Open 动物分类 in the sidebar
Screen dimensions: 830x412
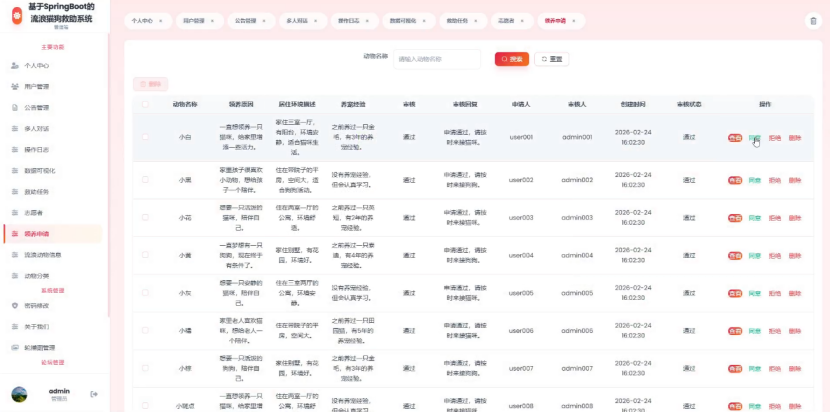click(52, 276)
